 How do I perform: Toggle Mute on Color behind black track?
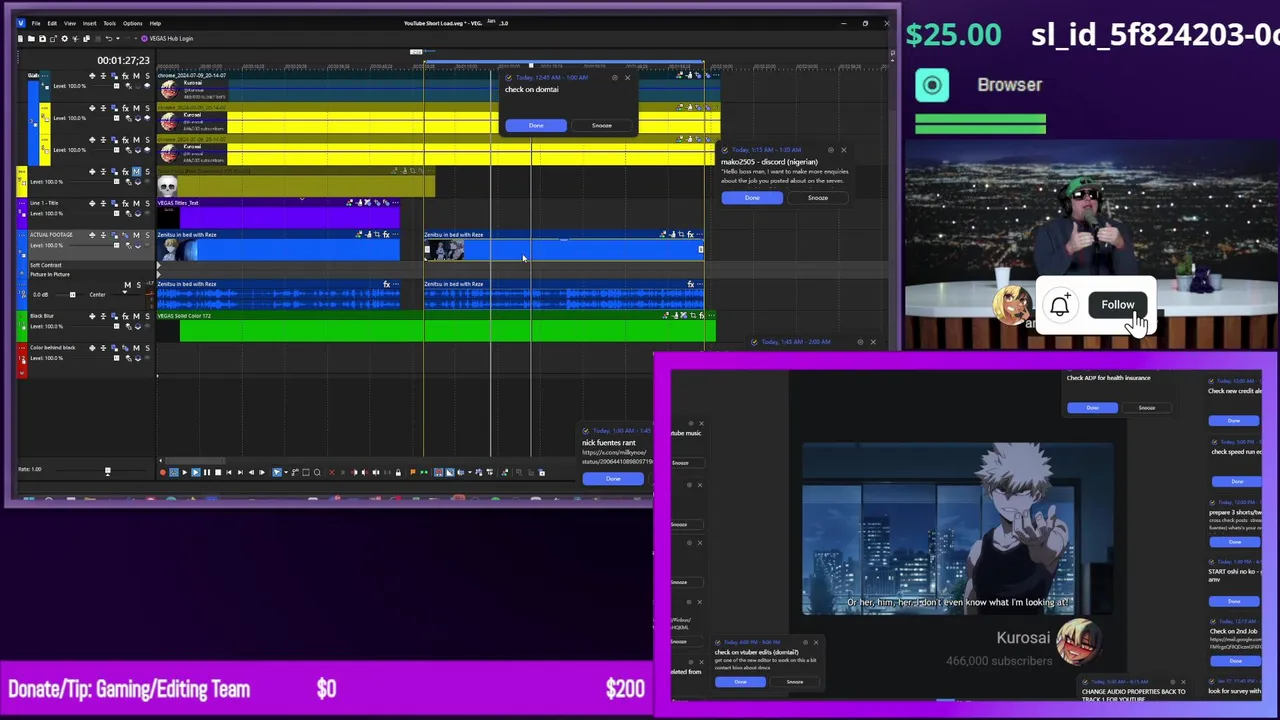[x=136, y=347]
